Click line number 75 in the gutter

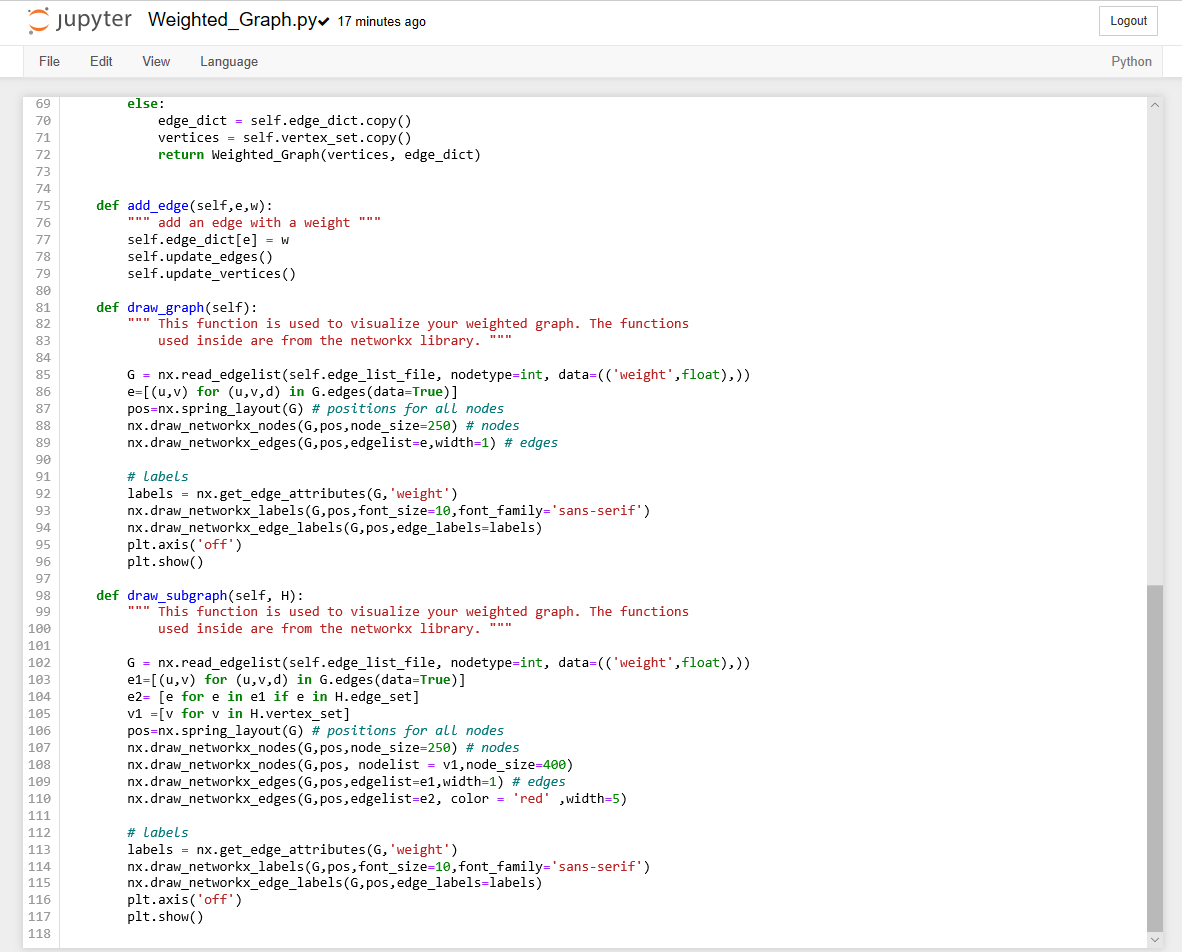pos(43,206)
